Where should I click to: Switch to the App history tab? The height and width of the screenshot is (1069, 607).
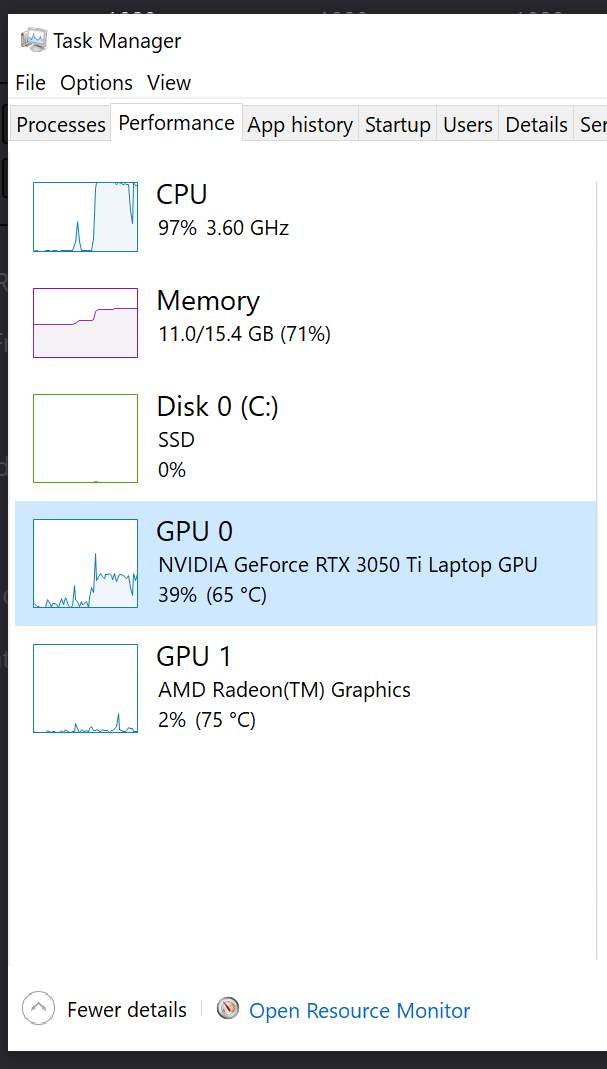300,125
